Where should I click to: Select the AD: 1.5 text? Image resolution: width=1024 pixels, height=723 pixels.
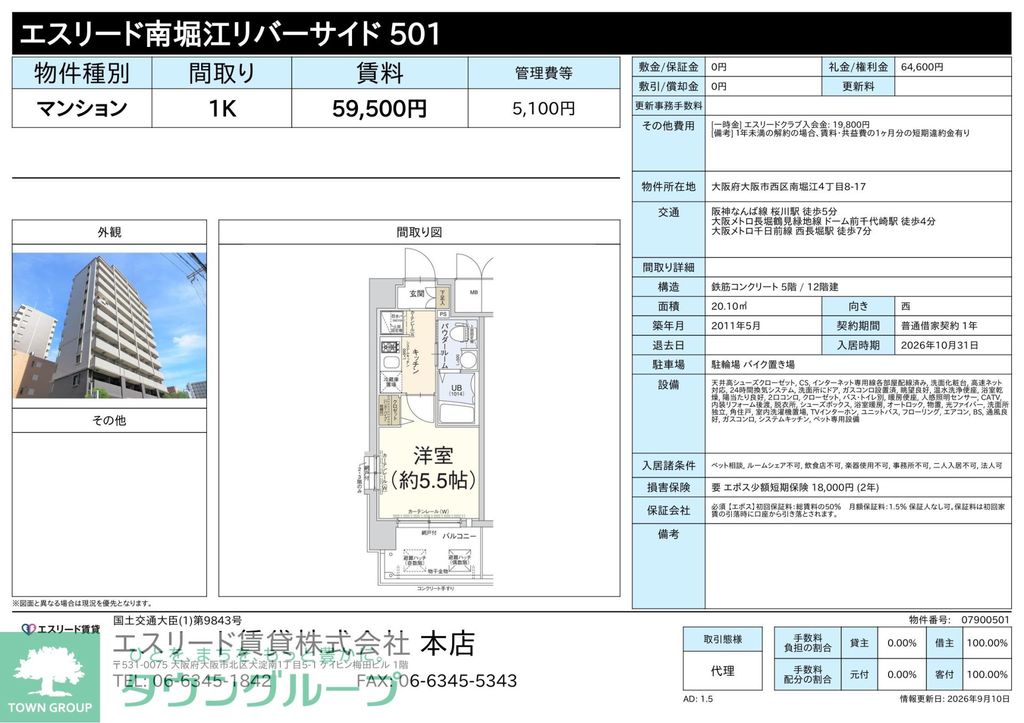[698, 699]
